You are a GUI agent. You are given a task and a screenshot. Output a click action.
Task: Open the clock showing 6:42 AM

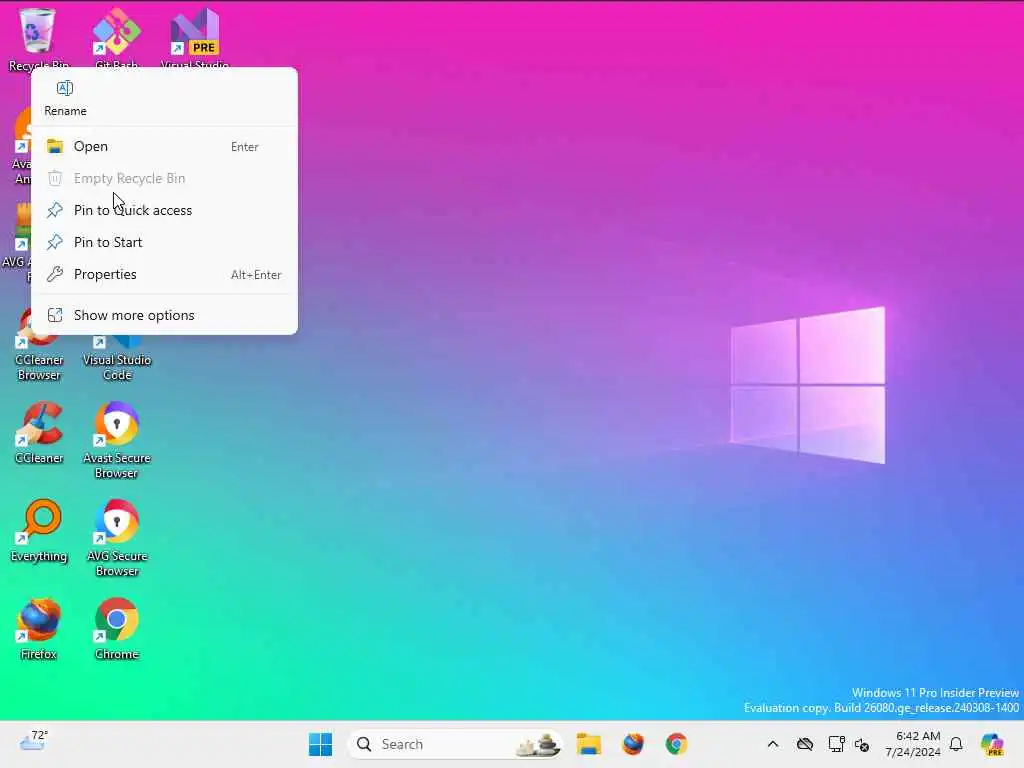point(913,744)
